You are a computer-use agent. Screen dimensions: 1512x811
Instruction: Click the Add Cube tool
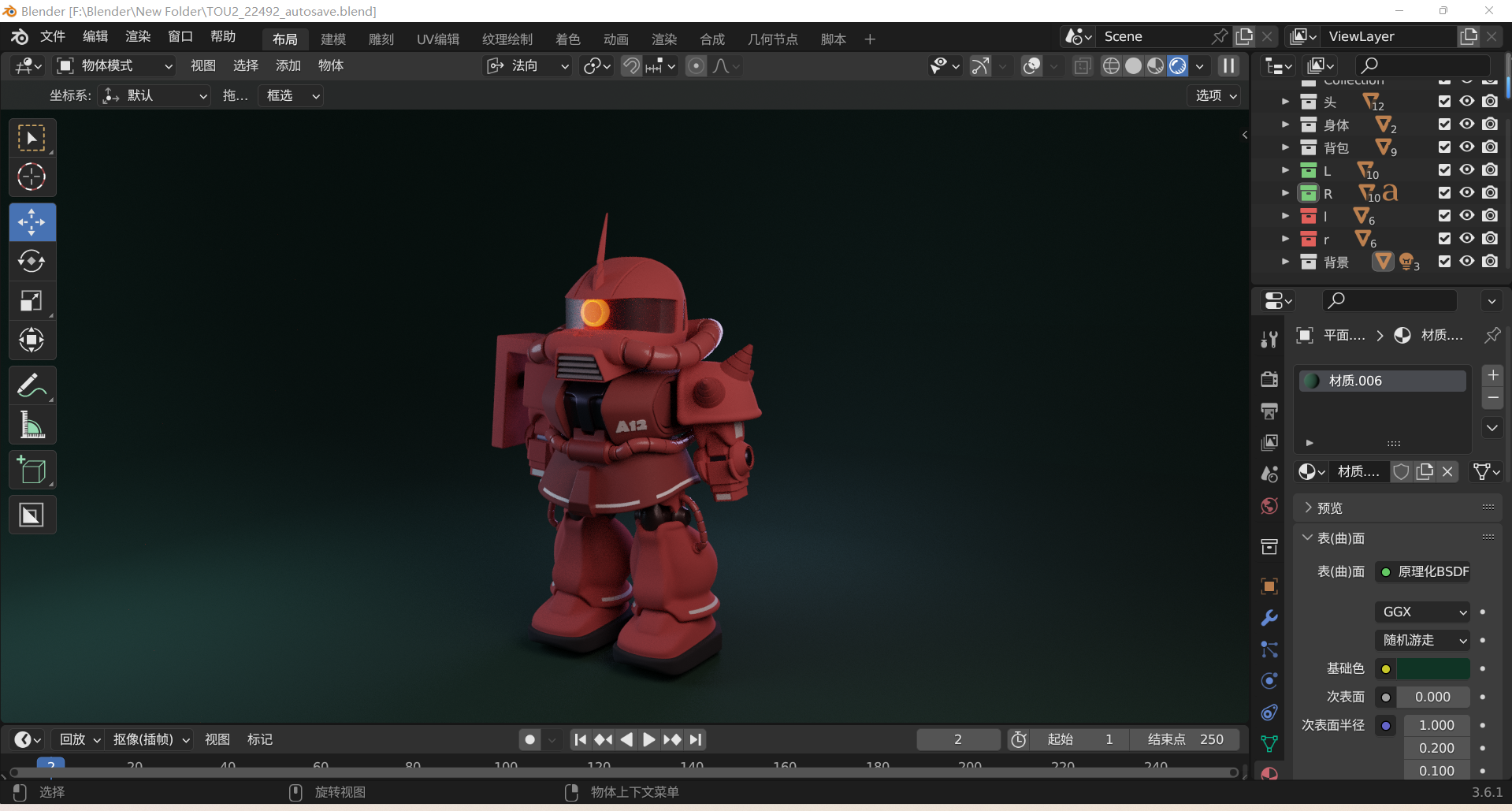tap(32, 471)
